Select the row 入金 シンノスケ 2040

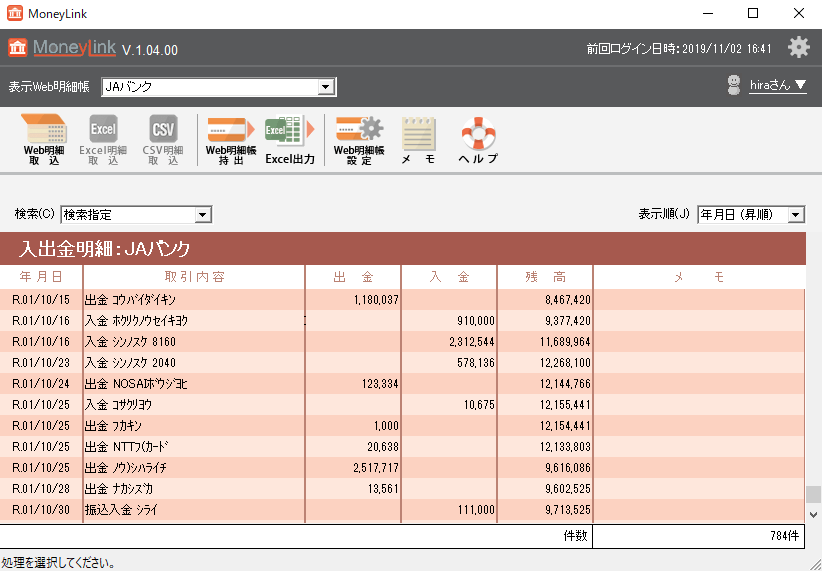pos(402,363)
